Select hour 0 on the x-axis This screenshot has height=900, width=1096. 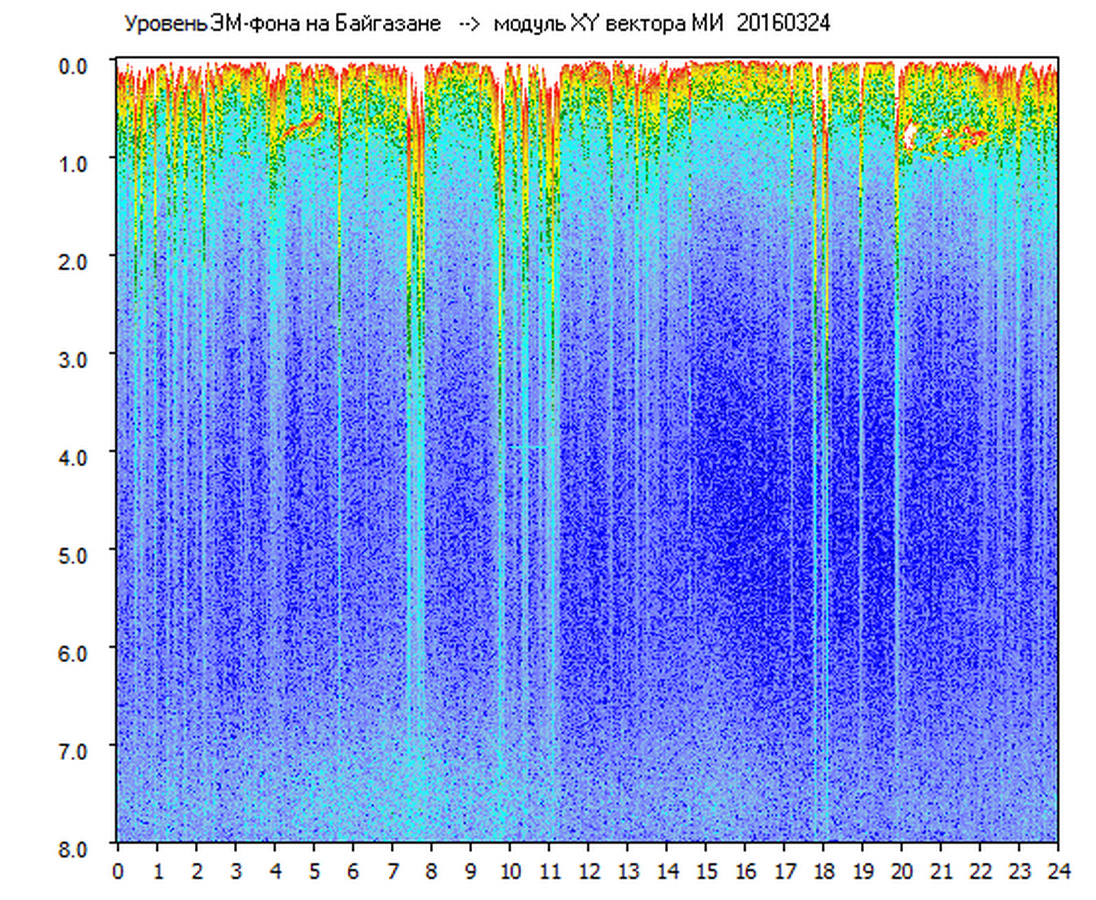click(118, 871)
